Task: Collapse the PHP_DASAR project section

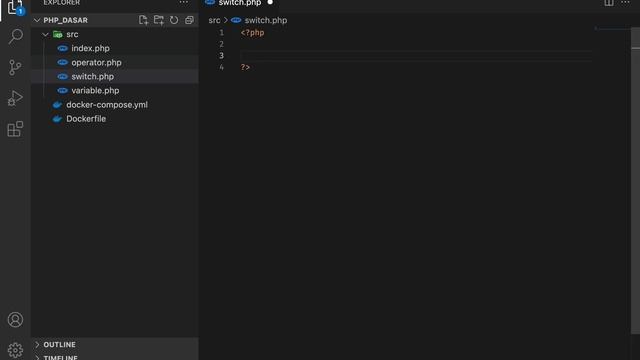Action: (x=37, y=20)
